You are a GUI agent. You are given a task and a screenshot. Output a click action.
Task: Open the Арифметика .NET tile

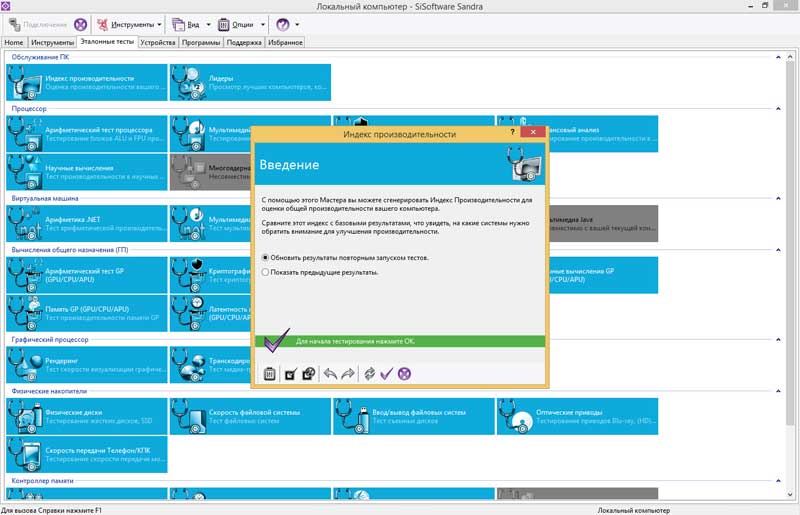pos(87,224)
